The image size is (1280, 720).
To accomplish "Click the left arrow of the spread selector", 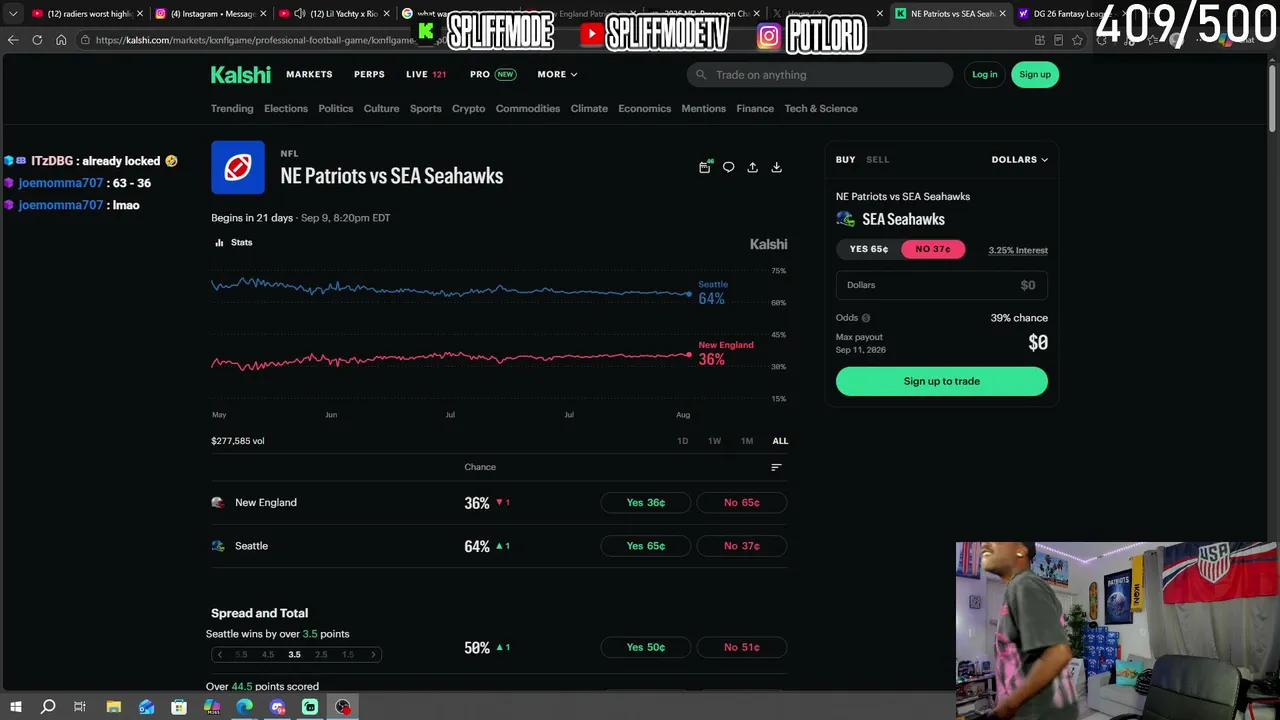I will tap(220, 654).
